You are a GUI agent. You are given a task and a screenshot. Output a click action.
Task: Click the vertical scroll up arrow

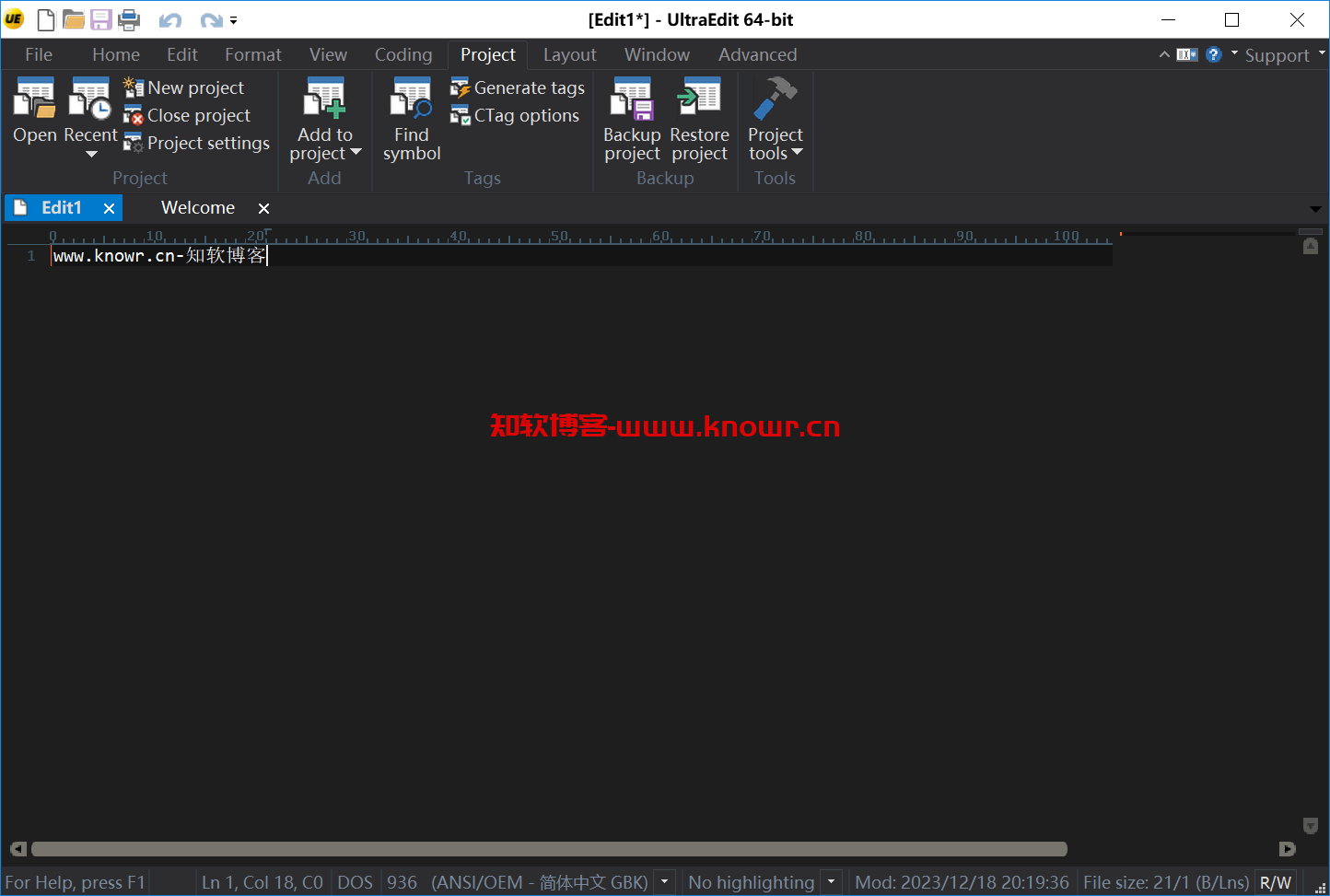tap(1311, 246)
